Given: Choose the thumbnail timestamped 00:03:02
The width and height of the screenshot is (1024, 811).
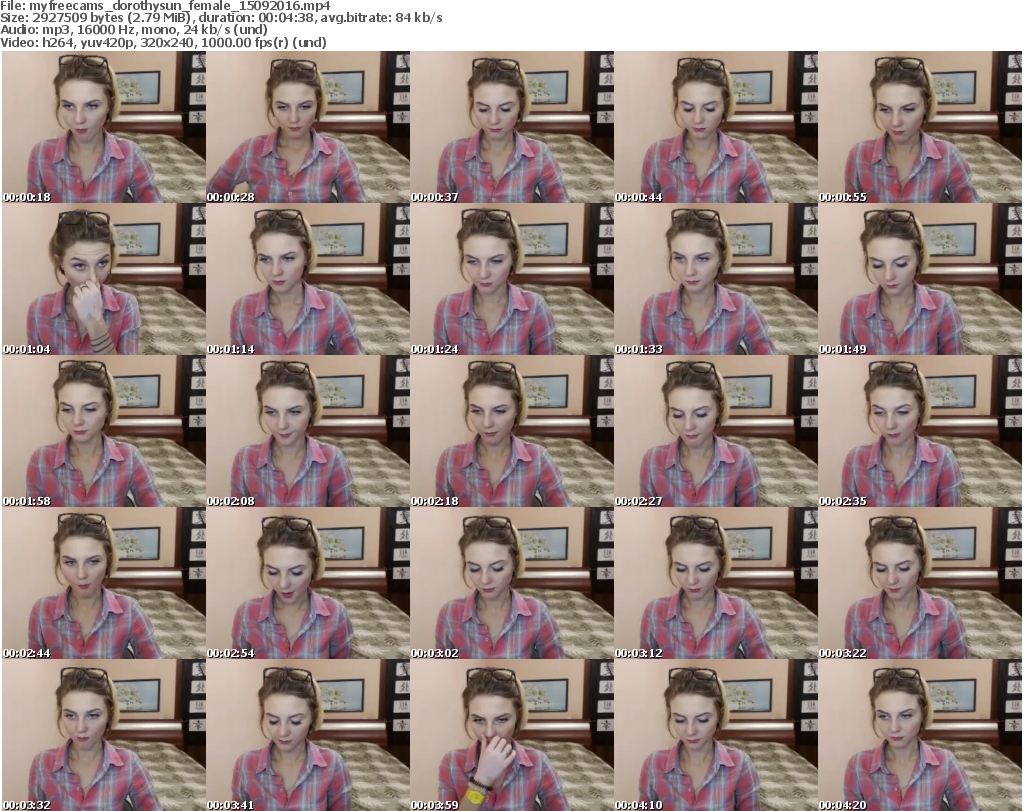Looking at the screenshot, I should (x=511, y=583).
